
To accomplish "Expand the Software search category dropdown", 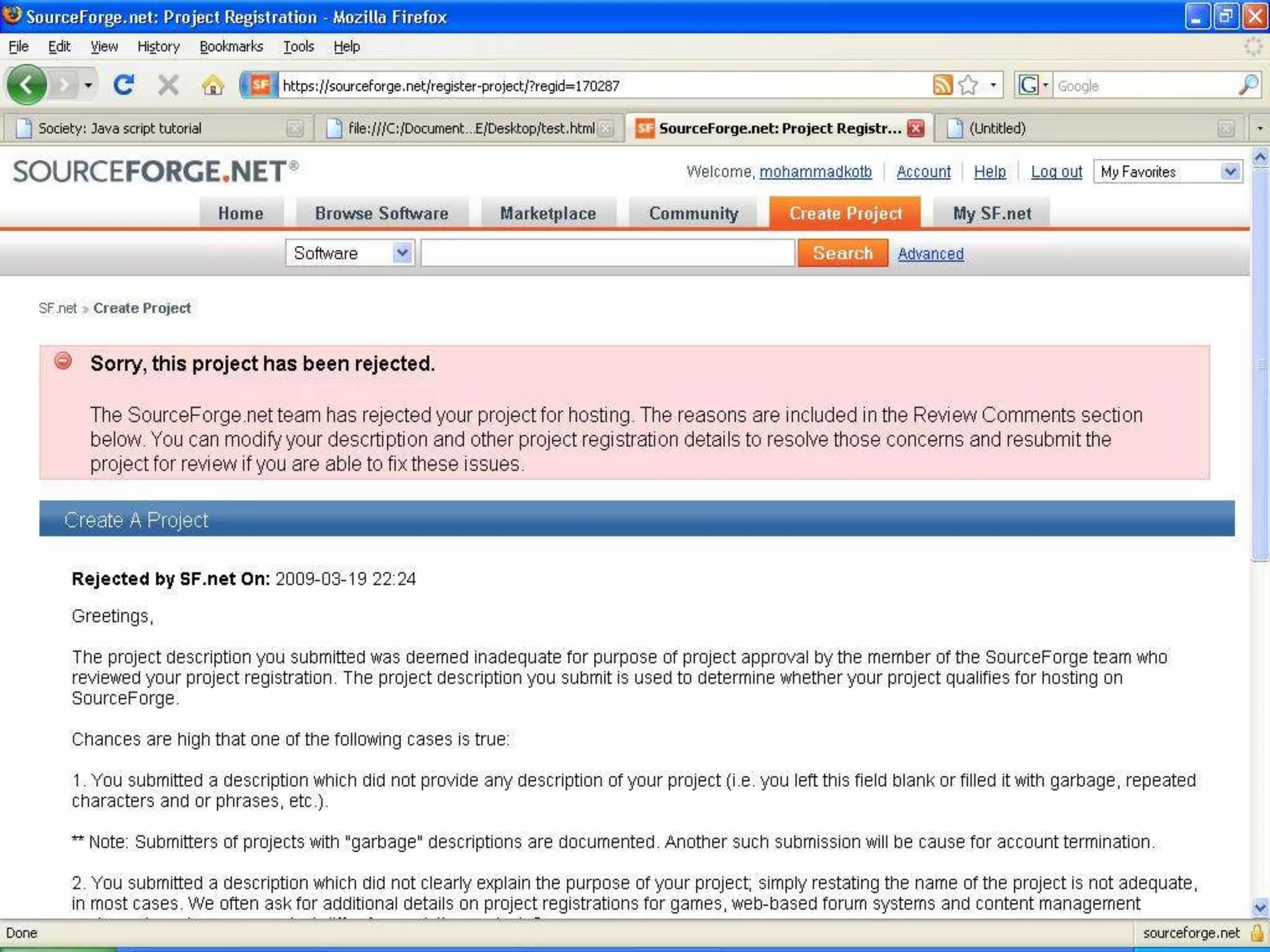I will 350,253.
